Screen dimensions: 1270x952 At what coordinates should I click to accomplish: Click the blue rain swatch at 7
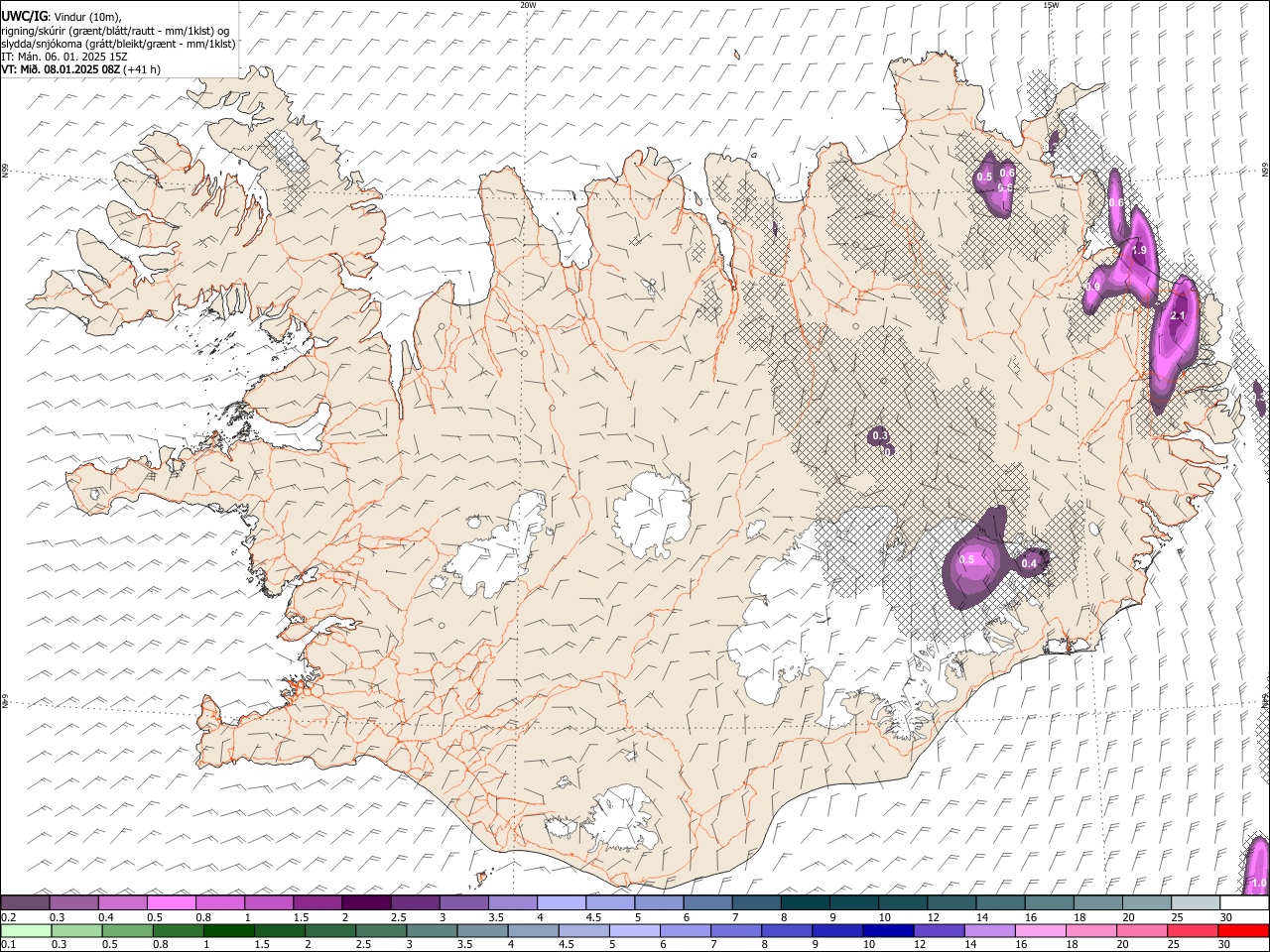(x=735, y=931)
